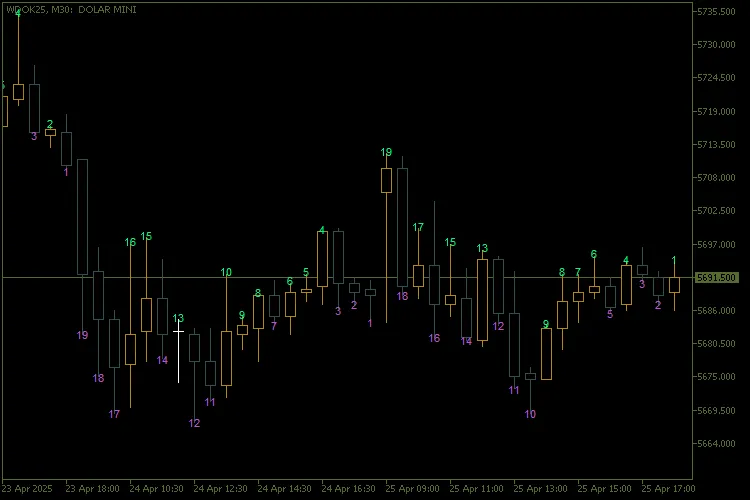The height and width of the screenshot is (500, 750).
Task: Click the green 17 count label
Action: (x=418, y=228)
